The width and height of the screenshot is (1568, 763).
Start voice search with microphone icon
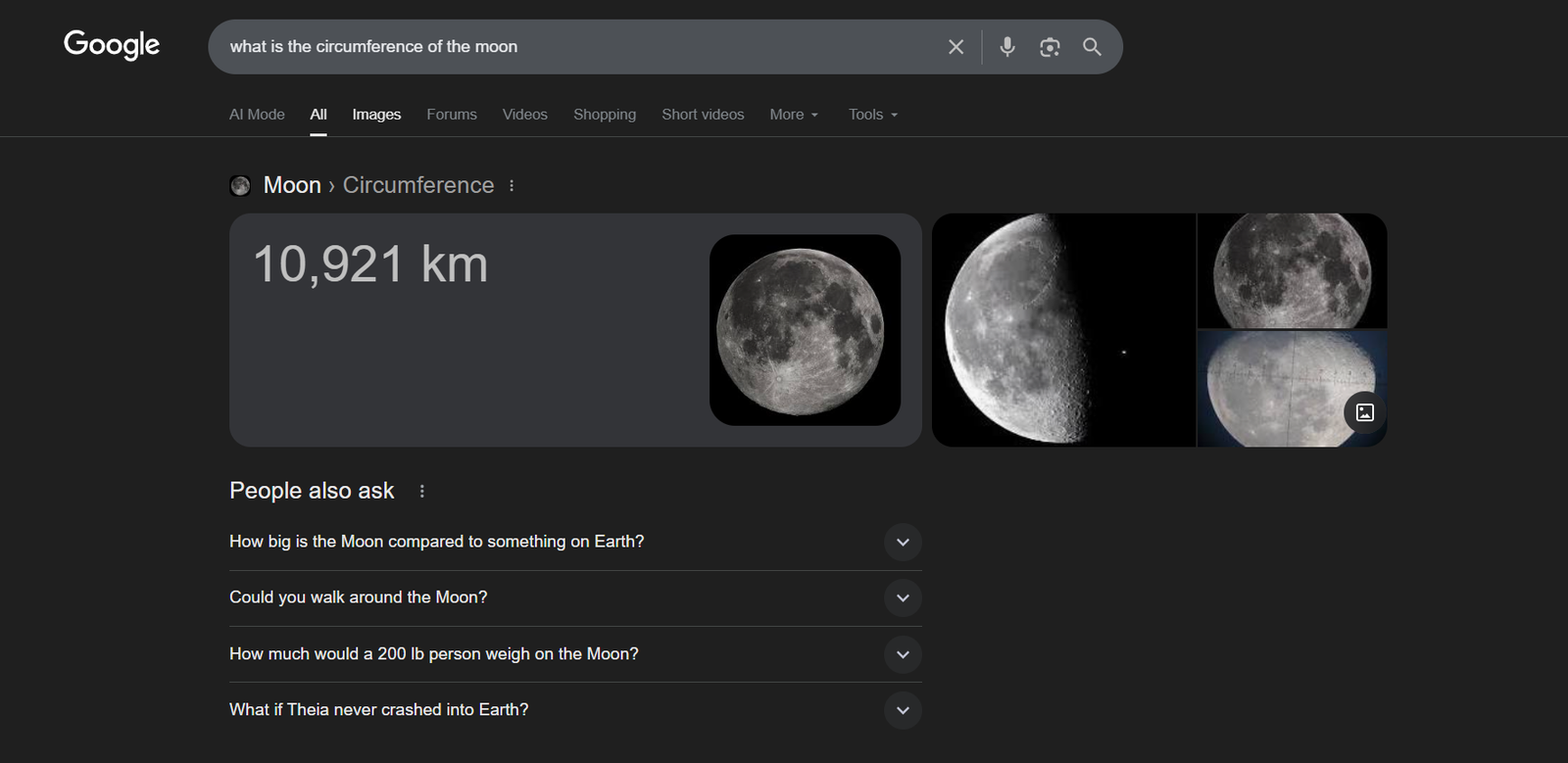click(x=1007, y=47)
